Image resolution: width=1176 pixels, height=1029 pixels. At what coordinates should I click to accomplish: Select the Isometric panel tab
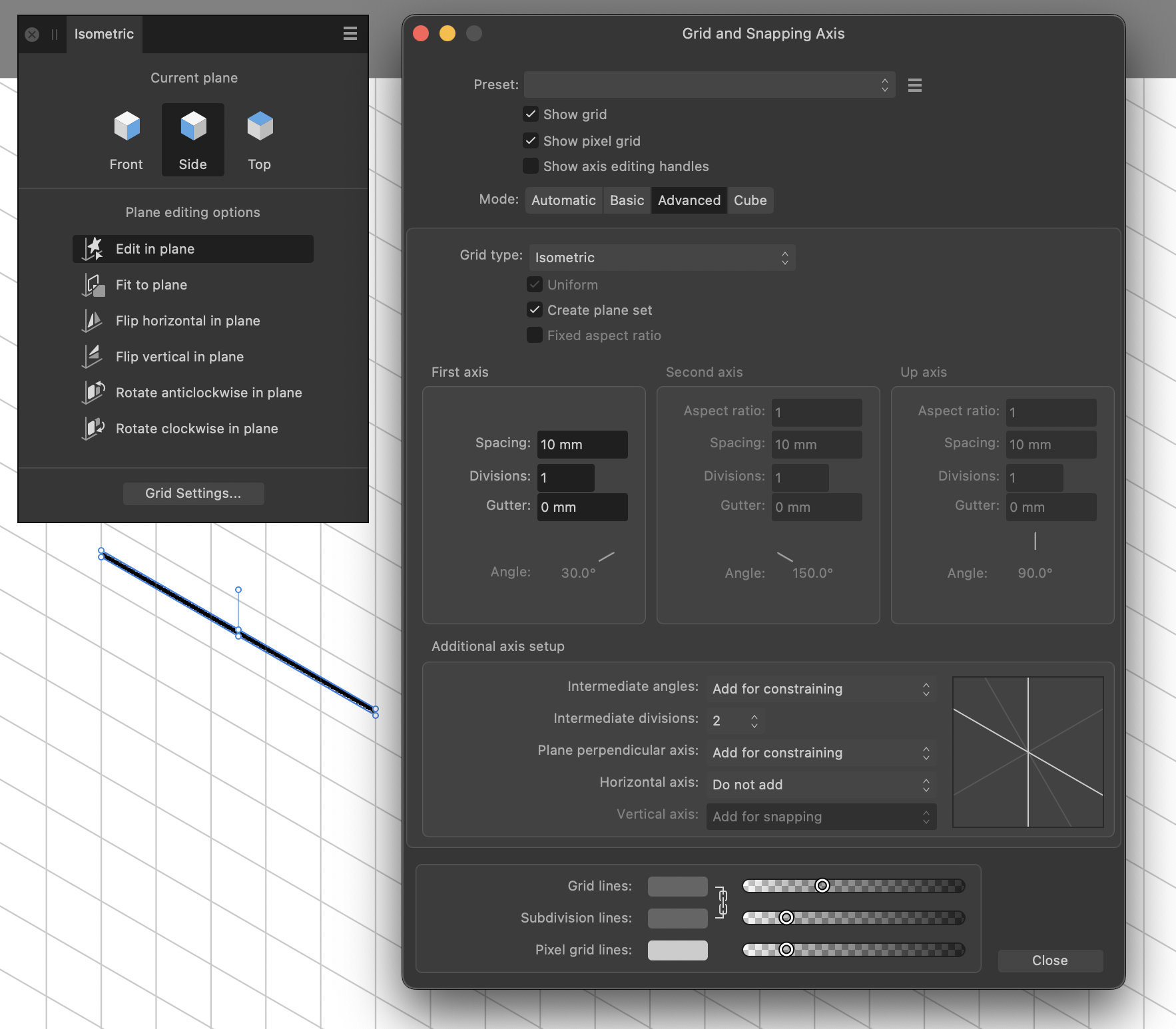point(105,34)
